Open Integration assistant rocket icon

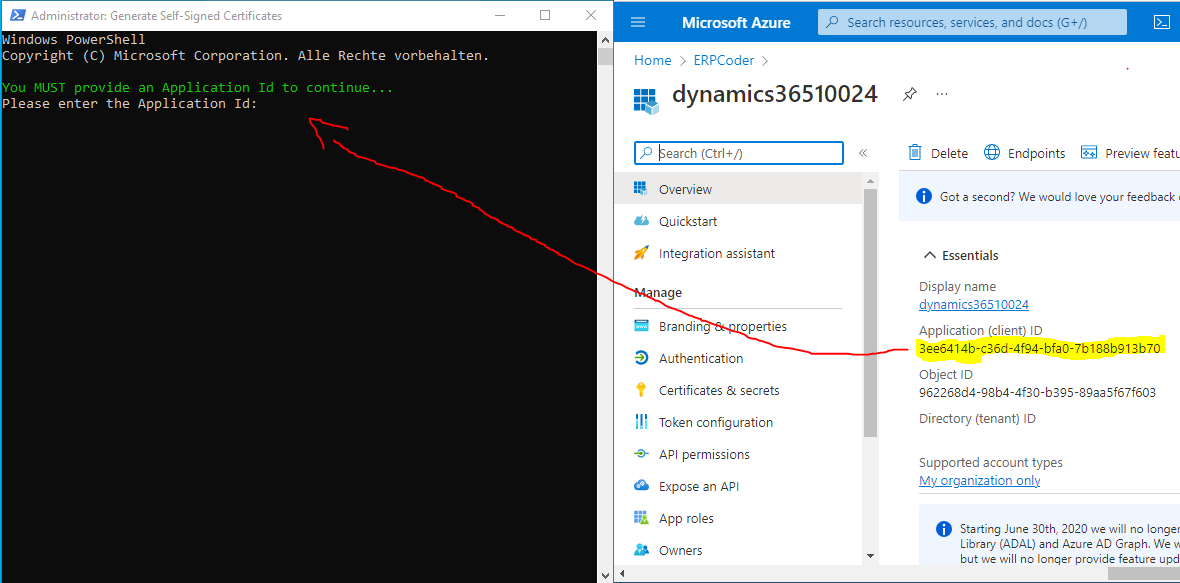tap(641, 253)
